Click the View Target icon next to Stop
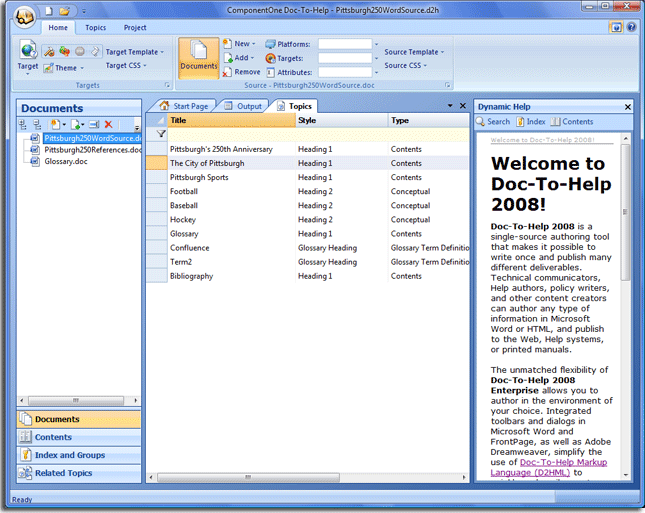The height and width of the screenshot is (513, 645). tap(95, 51)
